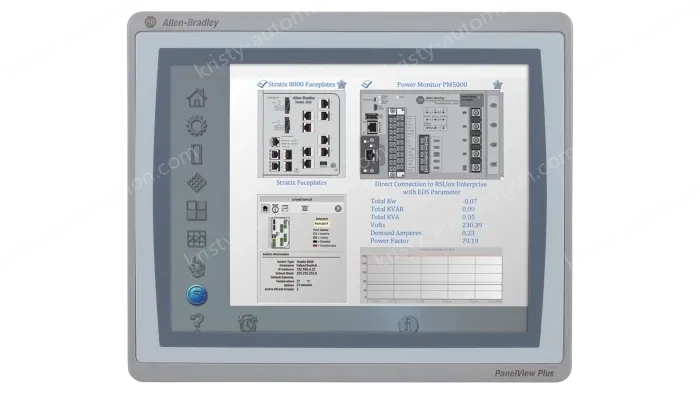700x394 pixels.
Task: Tap the flag-shaped icon right of the clock in switch faceplate toolbar
Action: pyautogui.click(x=285, y=208)
